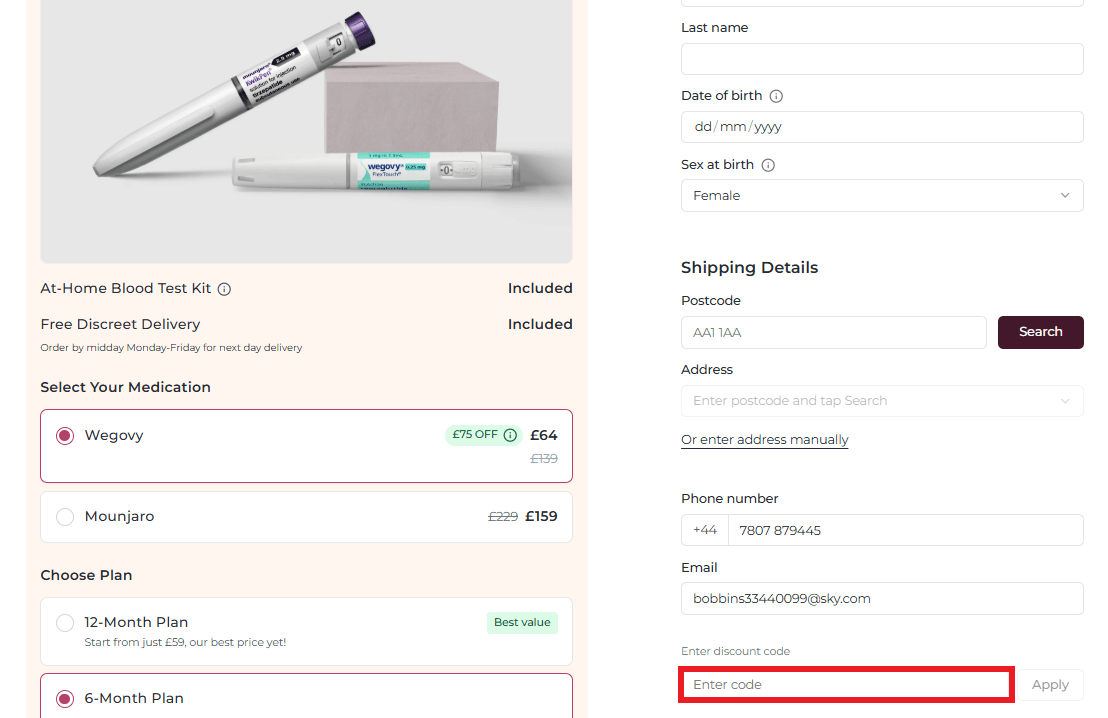Click info icon in £75 OFF badge

pos(510,435)
